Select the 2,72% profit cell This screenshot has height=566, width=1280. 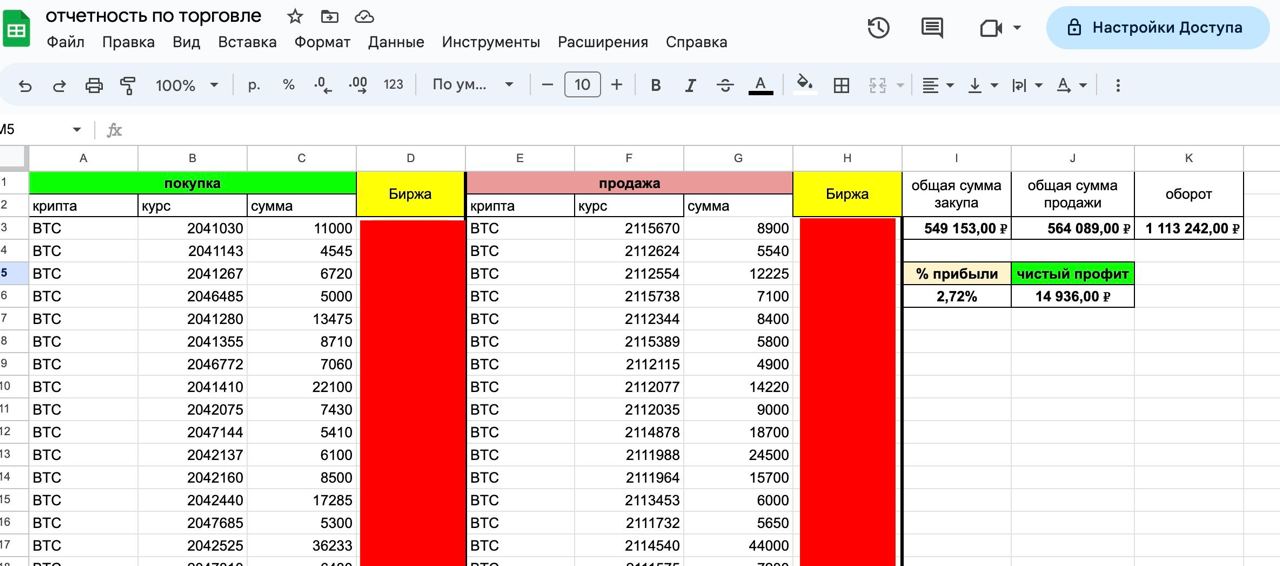pos(957,296)
